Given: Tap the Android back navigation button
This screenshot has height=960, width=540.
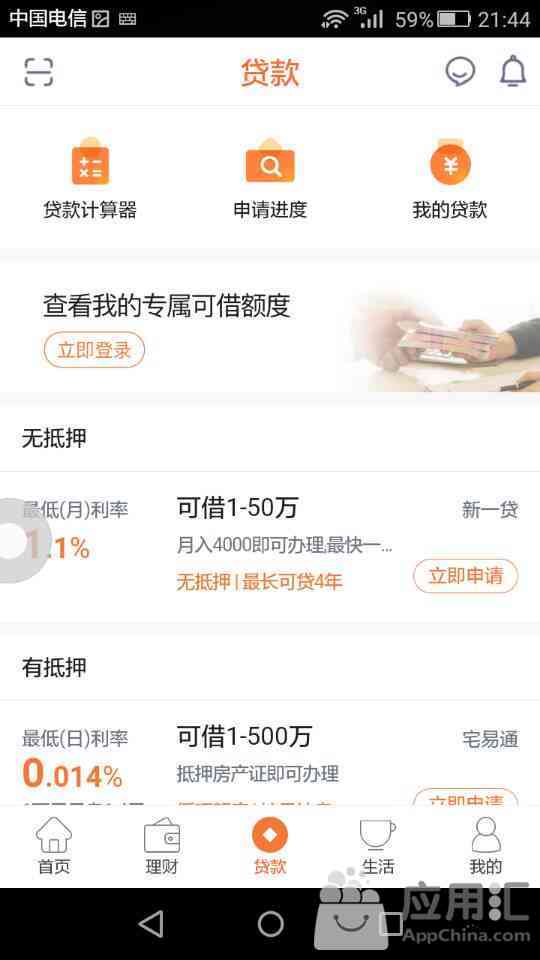Looking at the screenshot, I should click(x=151, y=924).
